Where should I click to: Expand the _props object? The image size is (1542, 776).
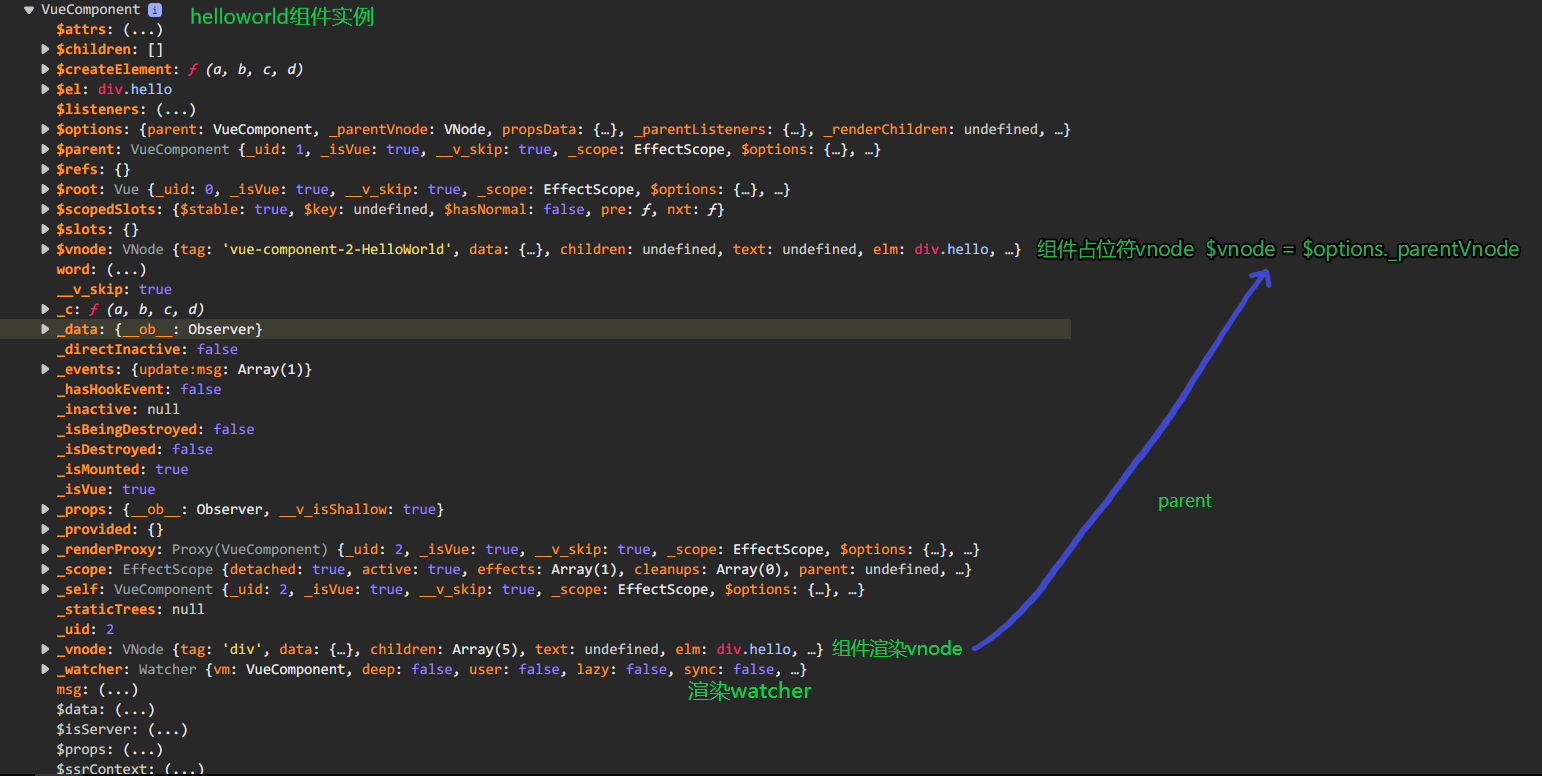pos(45,509)
